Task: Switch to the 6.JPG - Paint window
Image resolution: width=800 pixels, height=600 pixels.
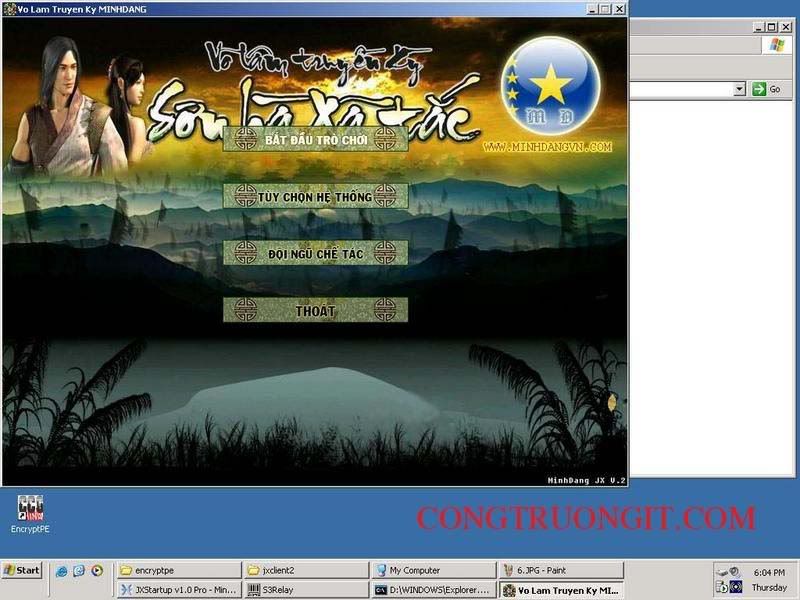Action: pos(561,570)
